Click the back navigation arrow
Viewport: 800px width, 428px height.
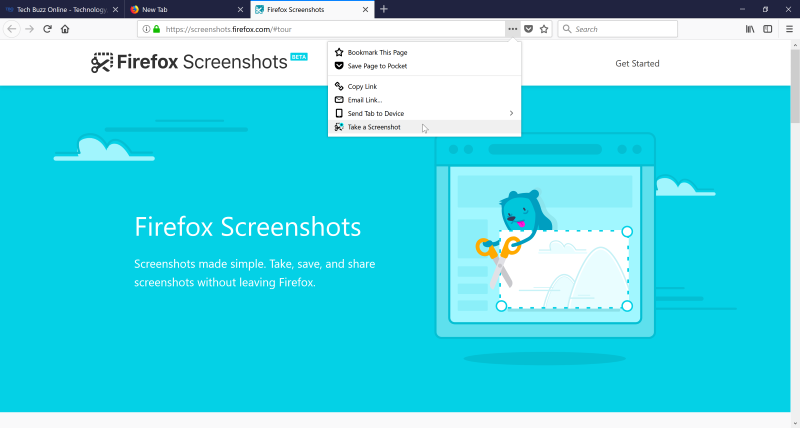coord(12,29)
